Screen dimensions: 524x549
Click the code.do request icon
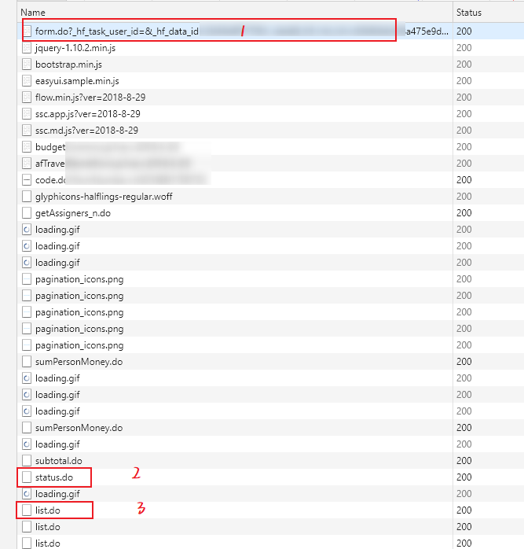[x=27, y=180]
